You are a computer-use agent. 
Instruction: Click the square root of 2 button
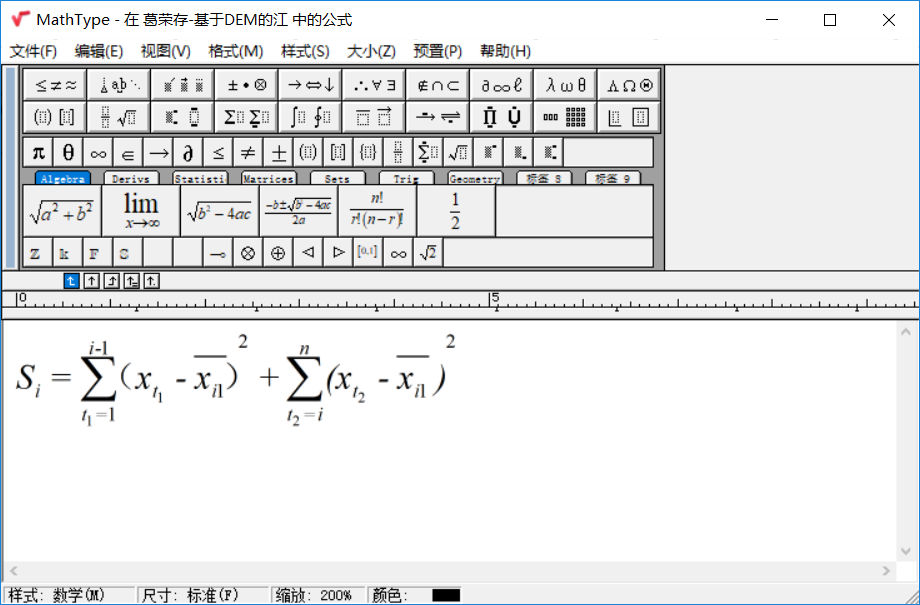(x=428, y=253)
